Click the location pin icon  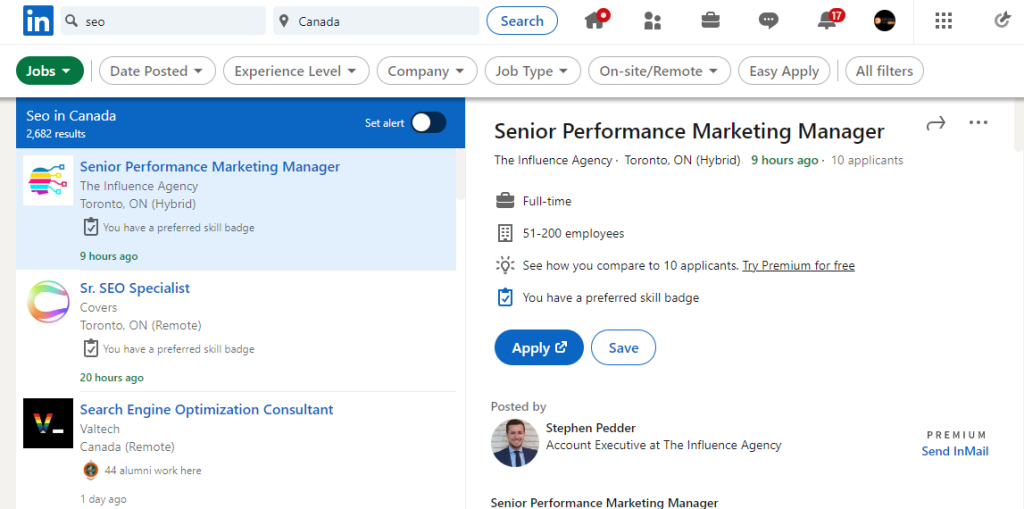point(283,22)
